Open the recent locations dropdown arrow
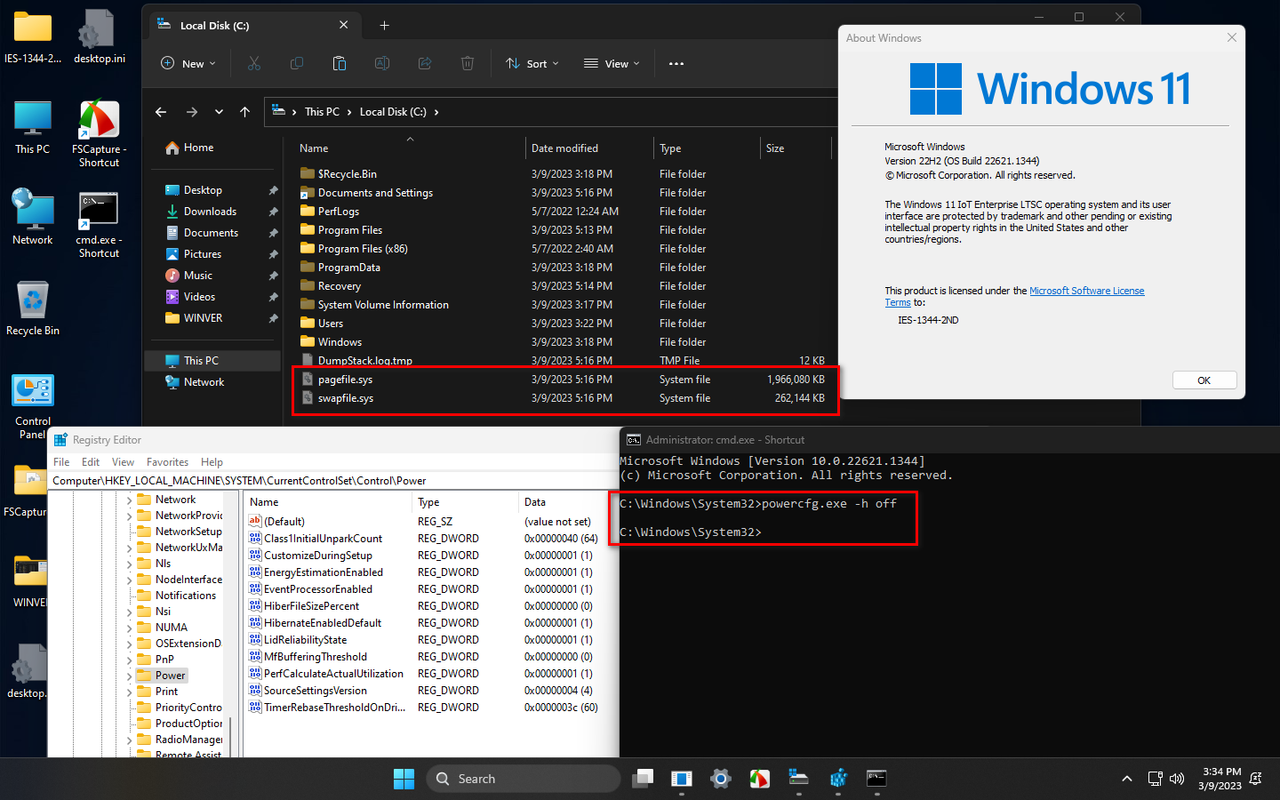 (x=218, y=112)
